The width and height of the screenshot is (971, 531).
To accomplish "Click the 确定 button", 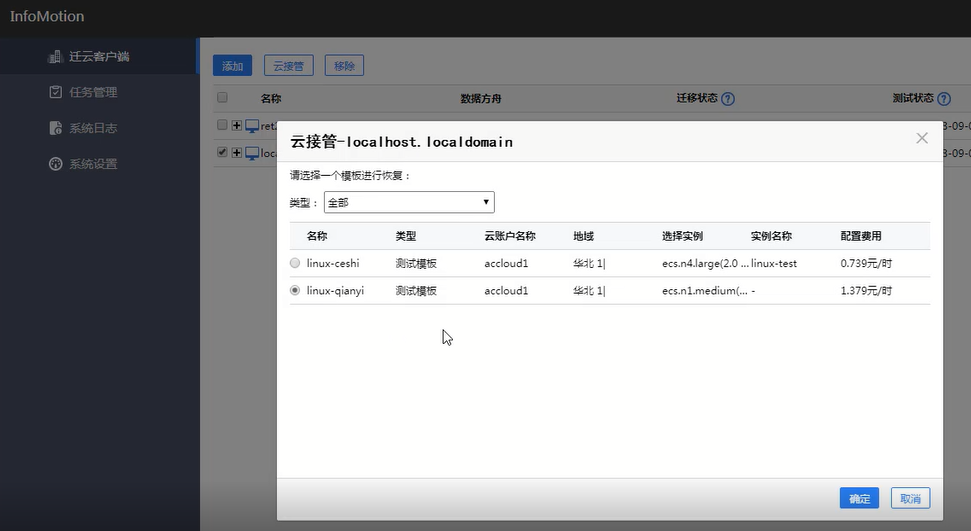I will point(860,498).
